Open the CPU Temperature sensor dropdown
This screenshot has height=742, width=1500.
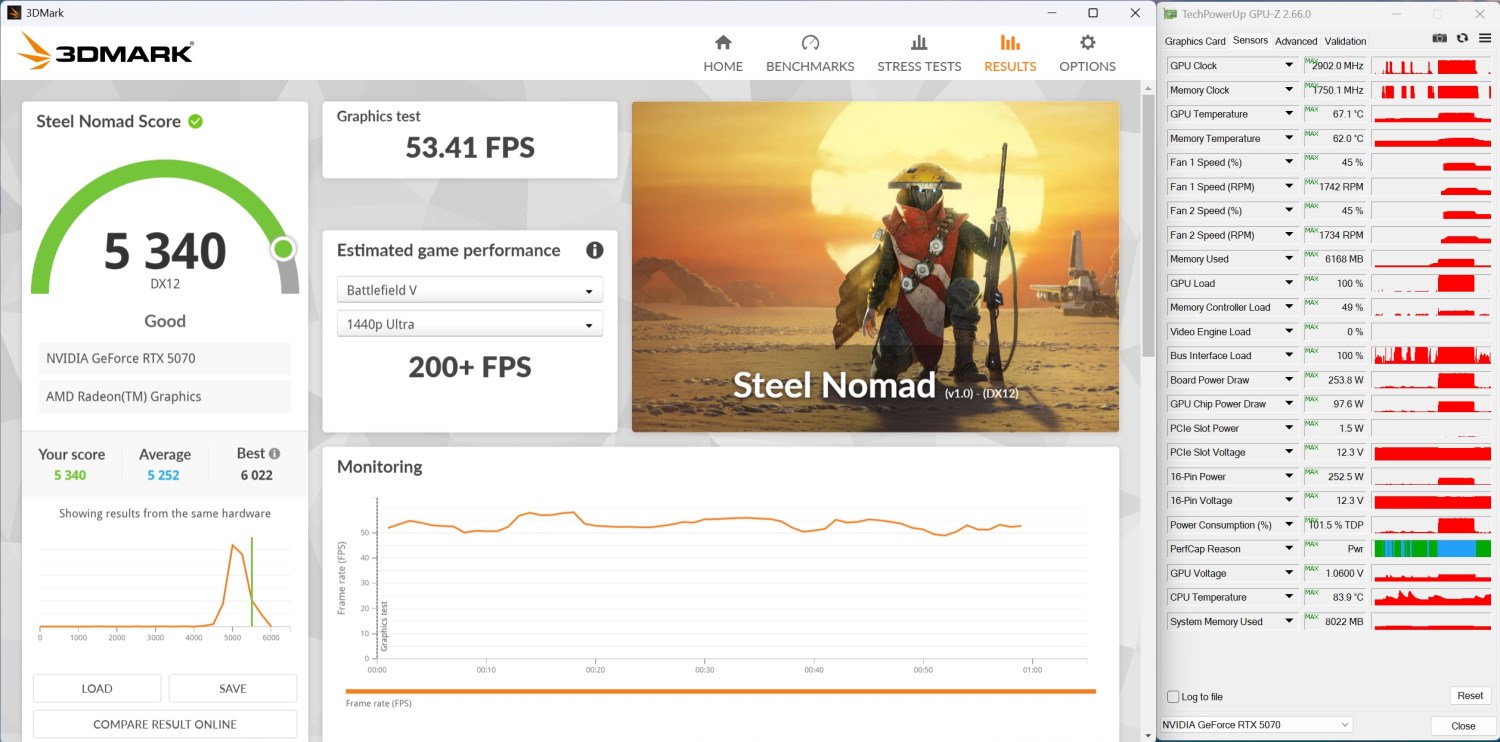click(1289, 597)
